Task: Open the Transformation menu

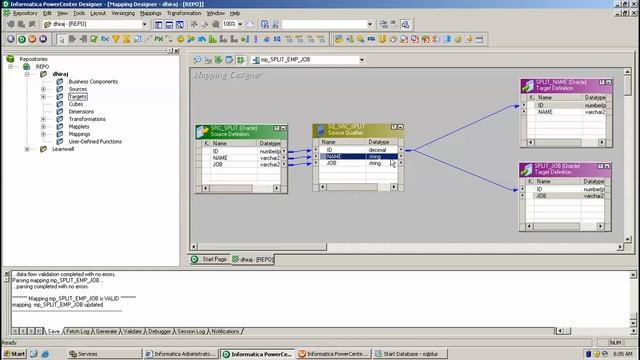Action: point(184,13)
